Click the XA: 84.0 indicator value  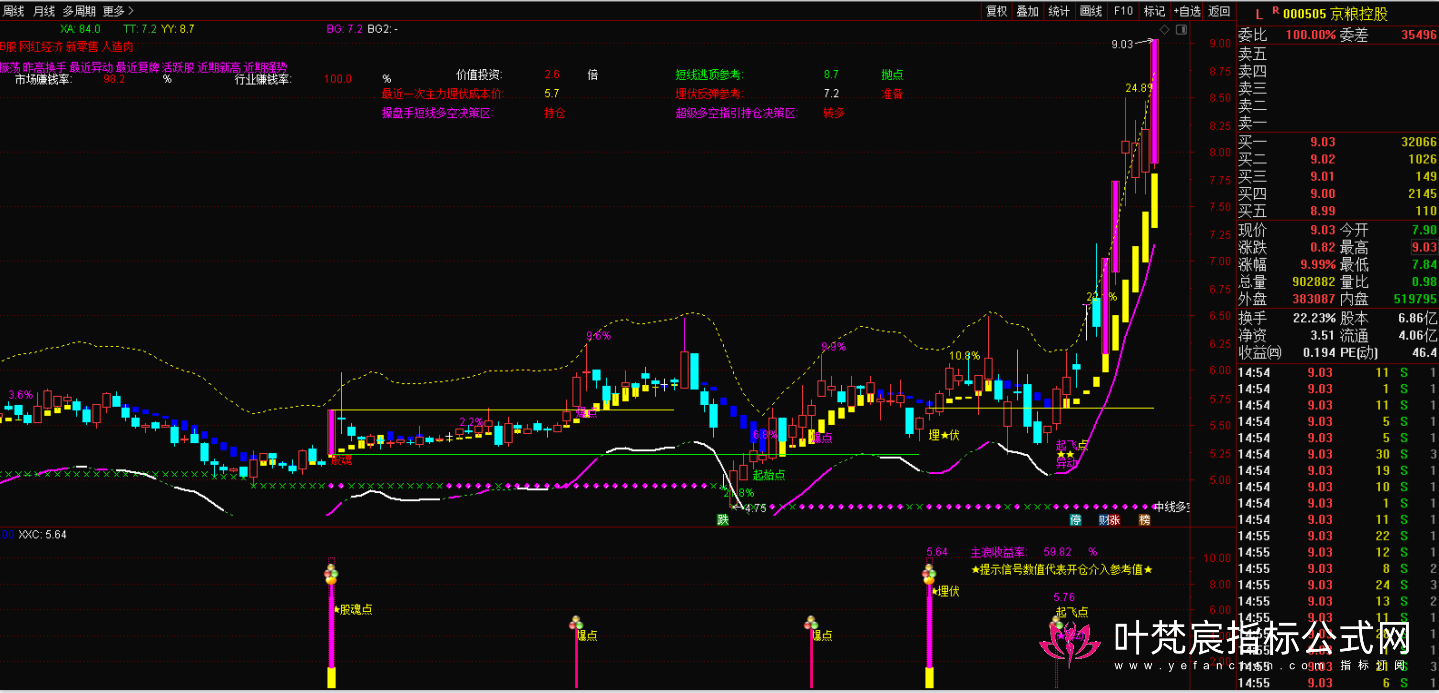click(x=80, y=29)
